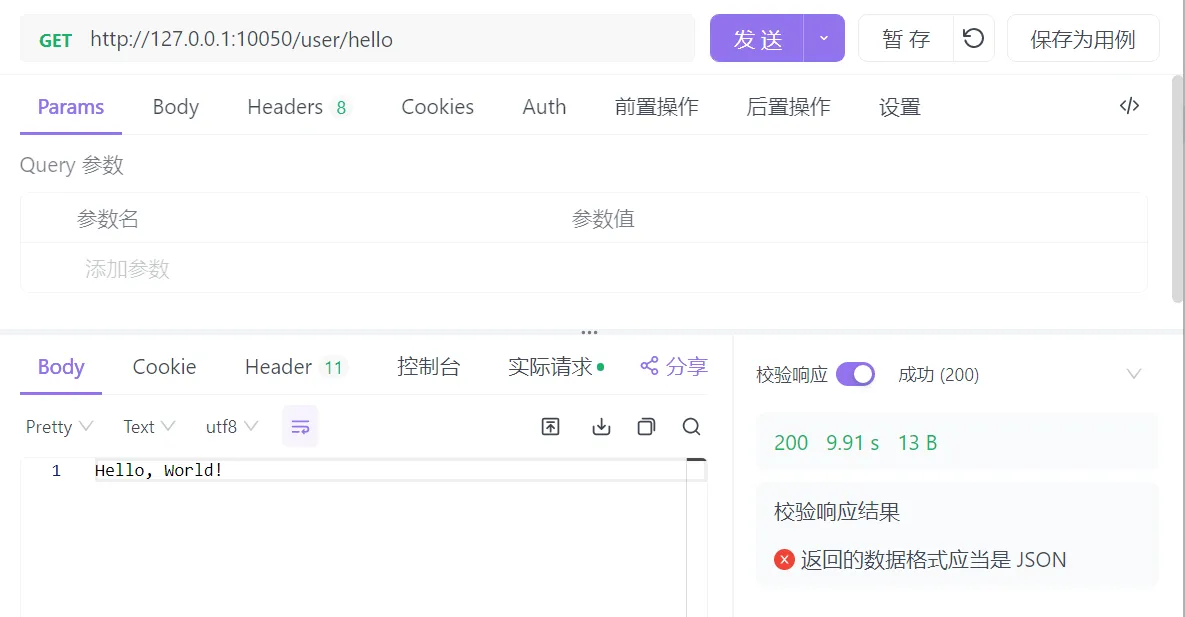Select the response Body tab
The image size is (1185, 617).
coord(61,367)
